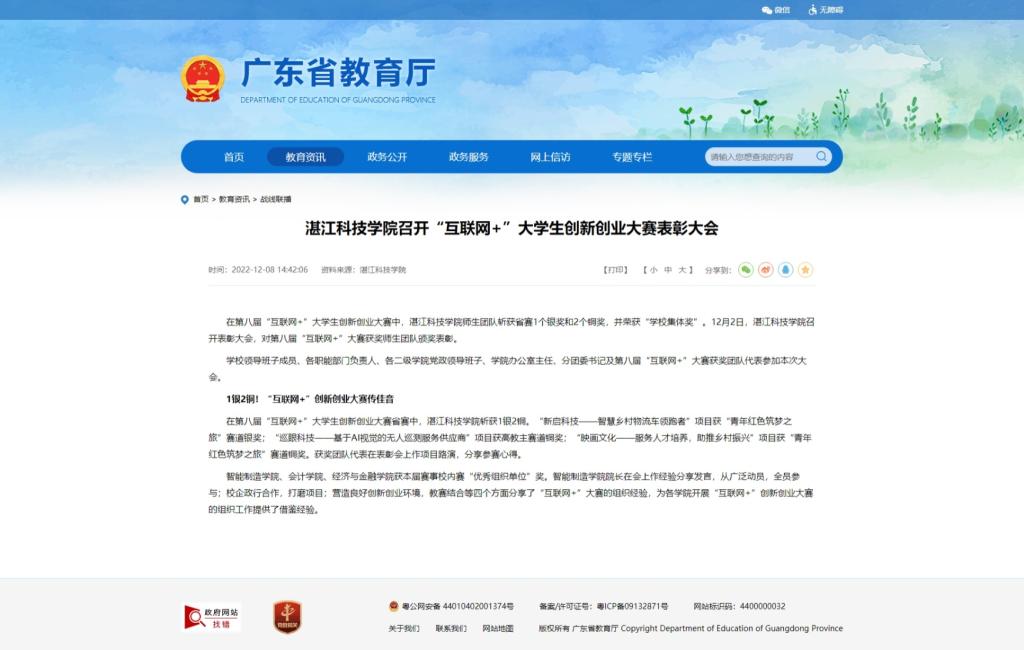Share article to Qzone star icon

[x=805, y=270]
